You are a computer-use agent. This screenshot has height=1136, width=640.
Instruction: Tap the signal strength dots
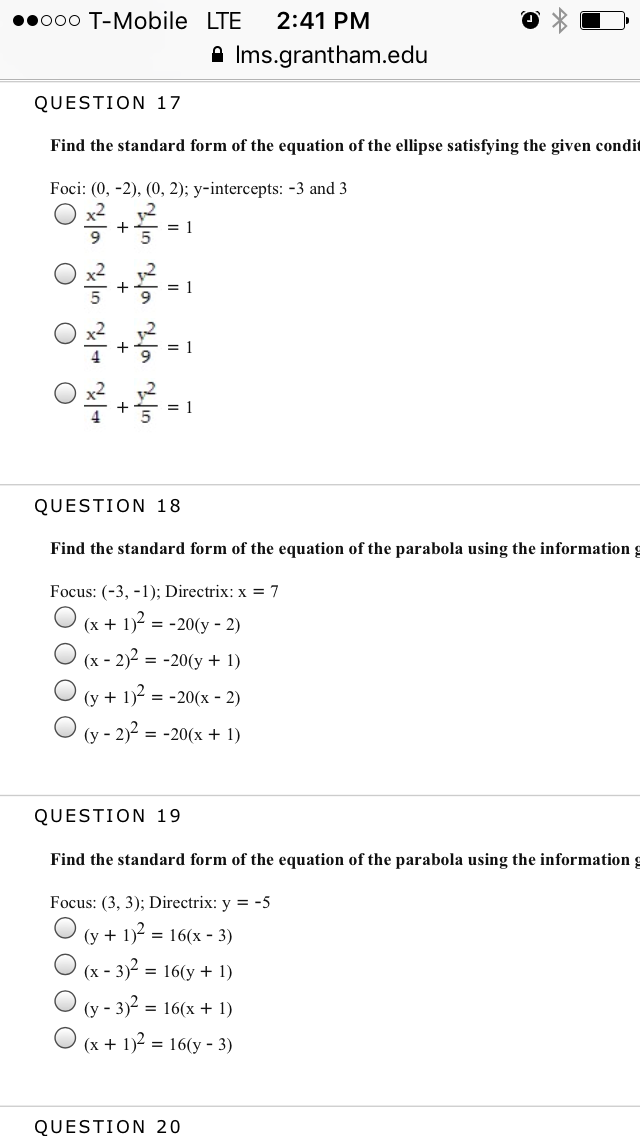click(46, 21)
